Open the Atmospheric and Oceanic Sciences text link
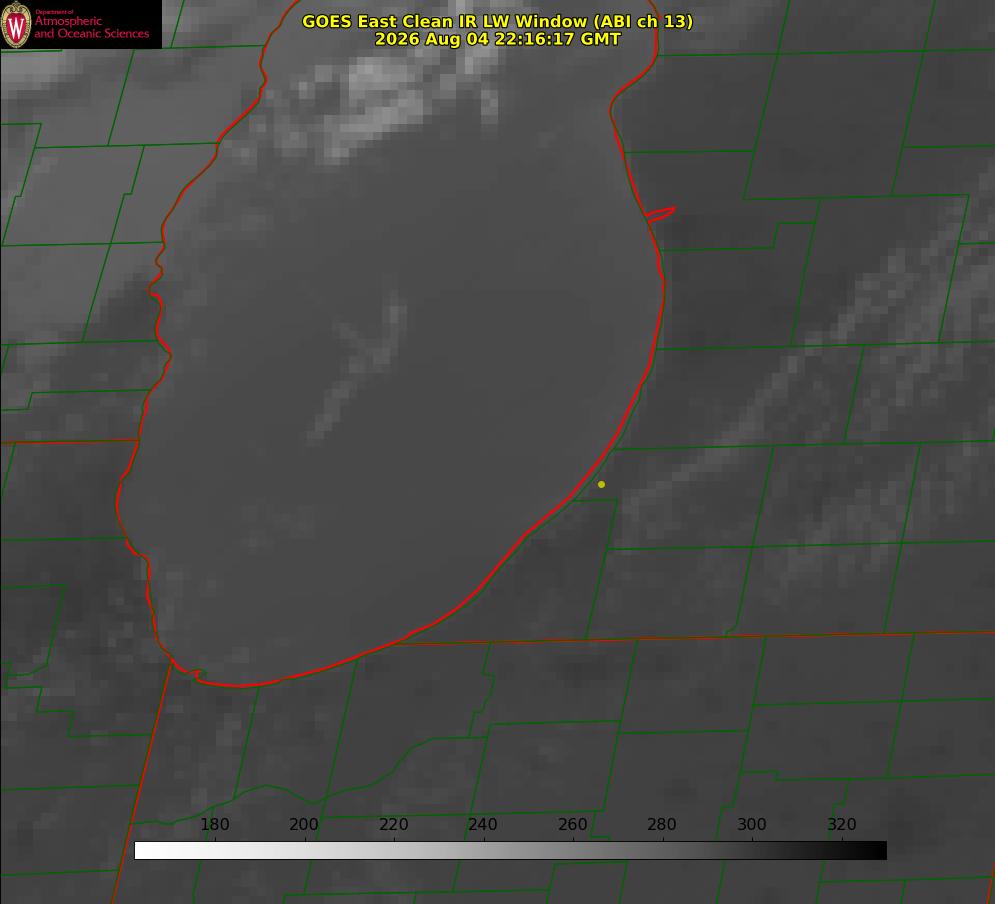Screen dimensions: 995x904 (91, 27)
